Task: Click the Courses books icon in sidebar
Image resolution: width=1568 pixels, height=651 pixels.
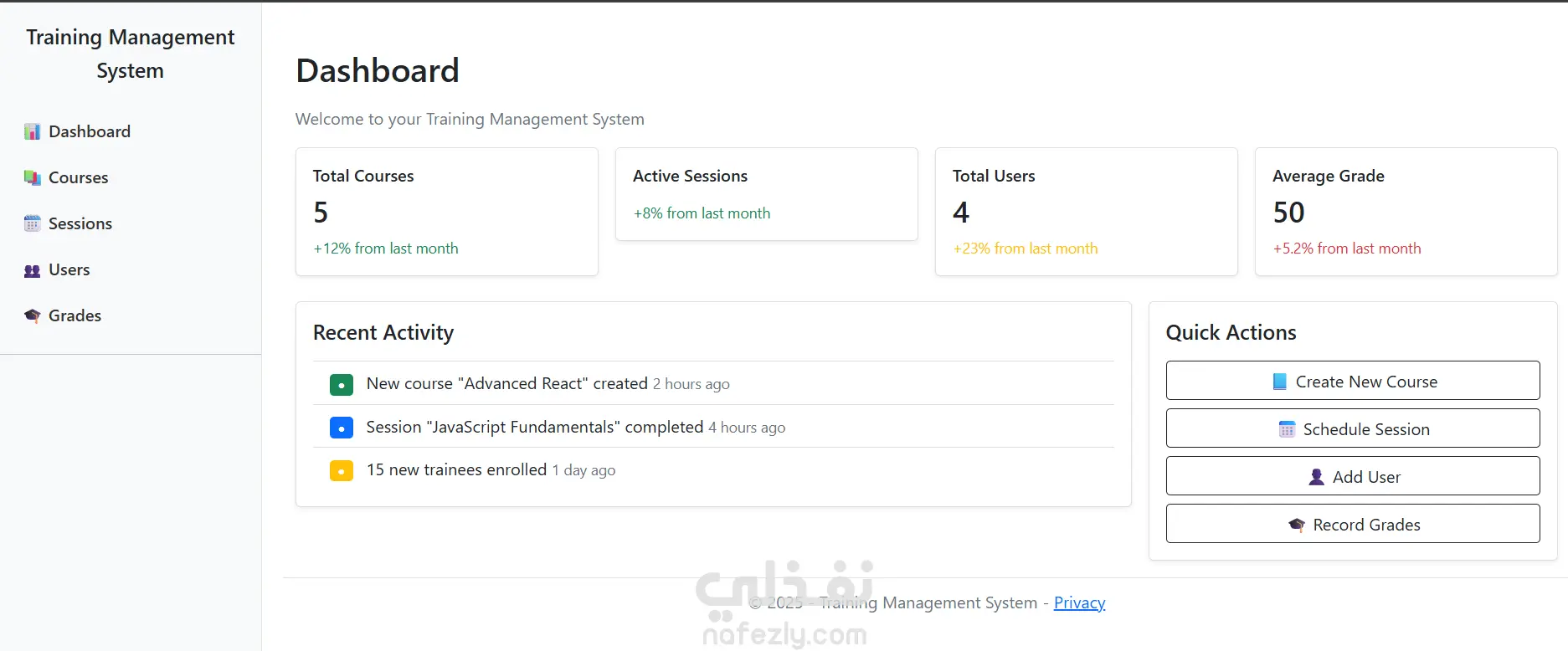Action: click(x=32, y=178)
